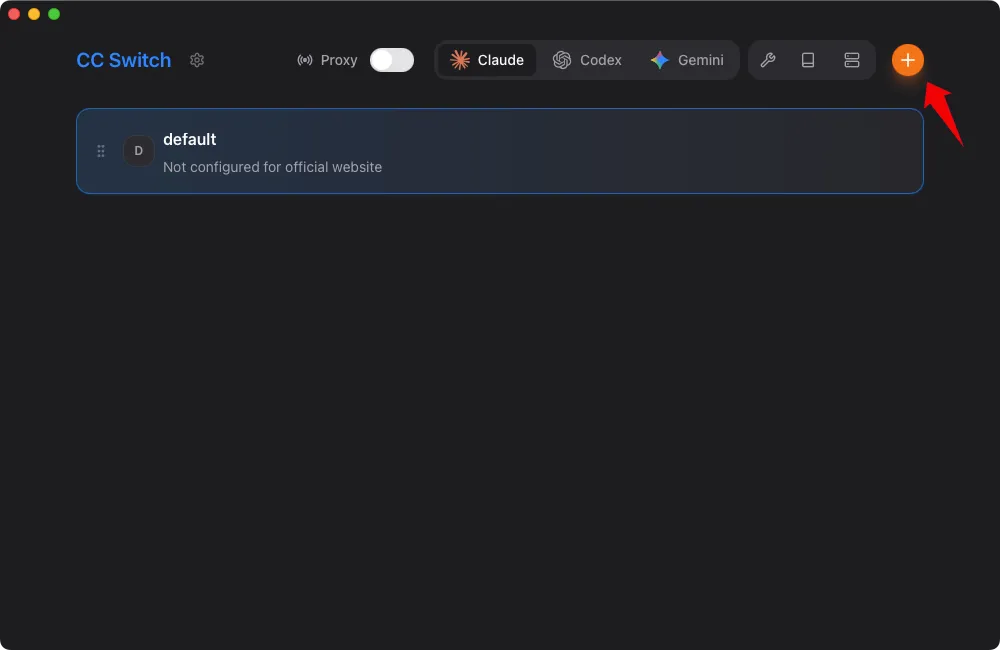This screenshot has width=1000, height=650.
Task: Maximize the window with green button
Action: pos(54,14)
